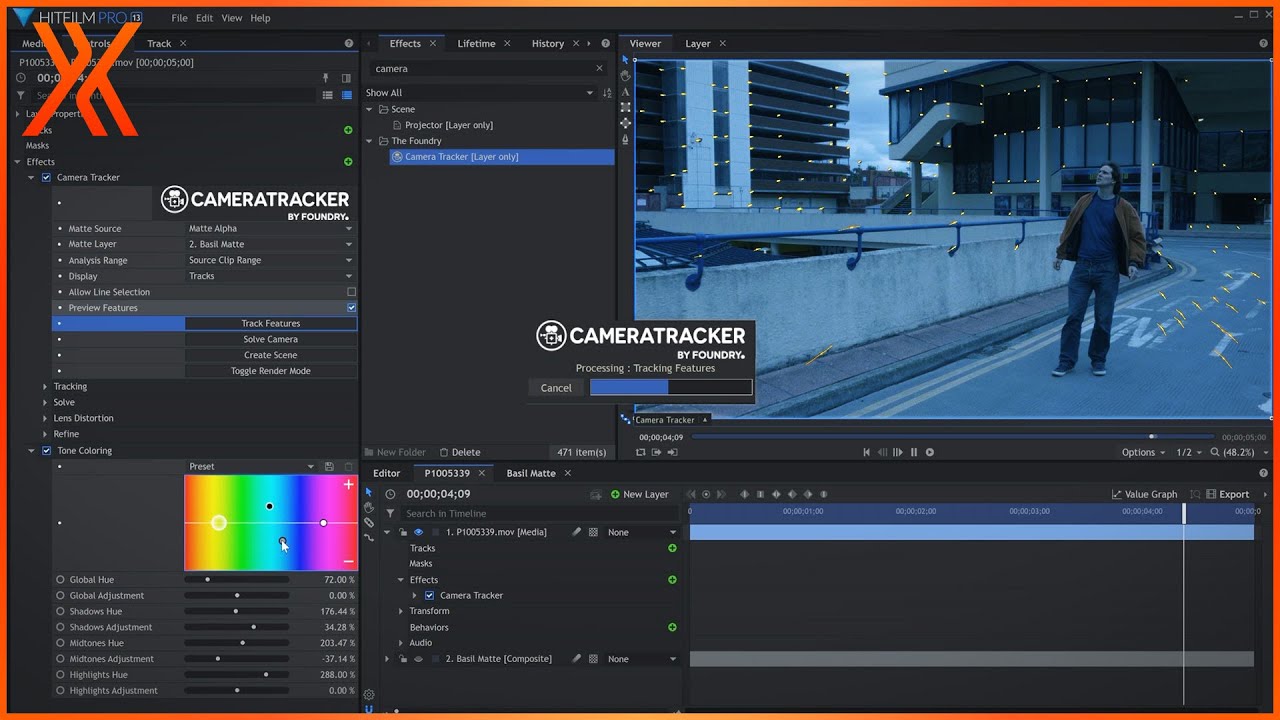Image resolution: width=1280 pixels, height=720 pixels.
Task: Disable the Camera Tracker effect checkbox
Action: [x=45, y=177]
